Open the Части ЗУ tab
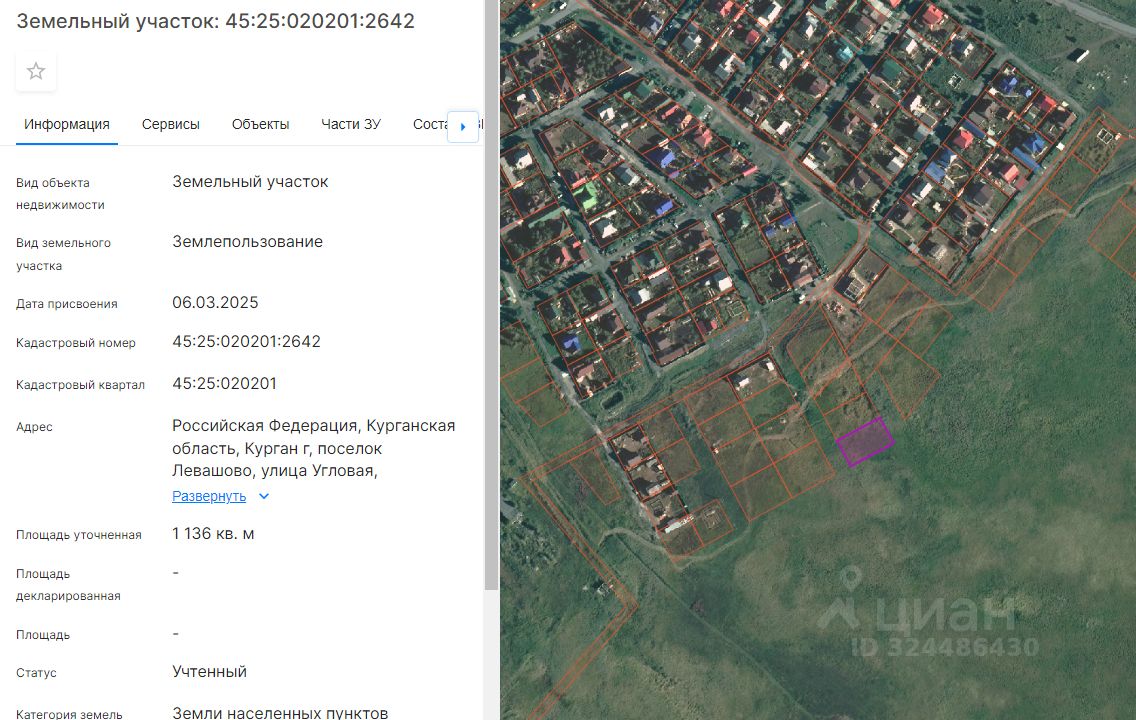The width and height of the screenshot is (1136, 720). [x=351, y=125]
